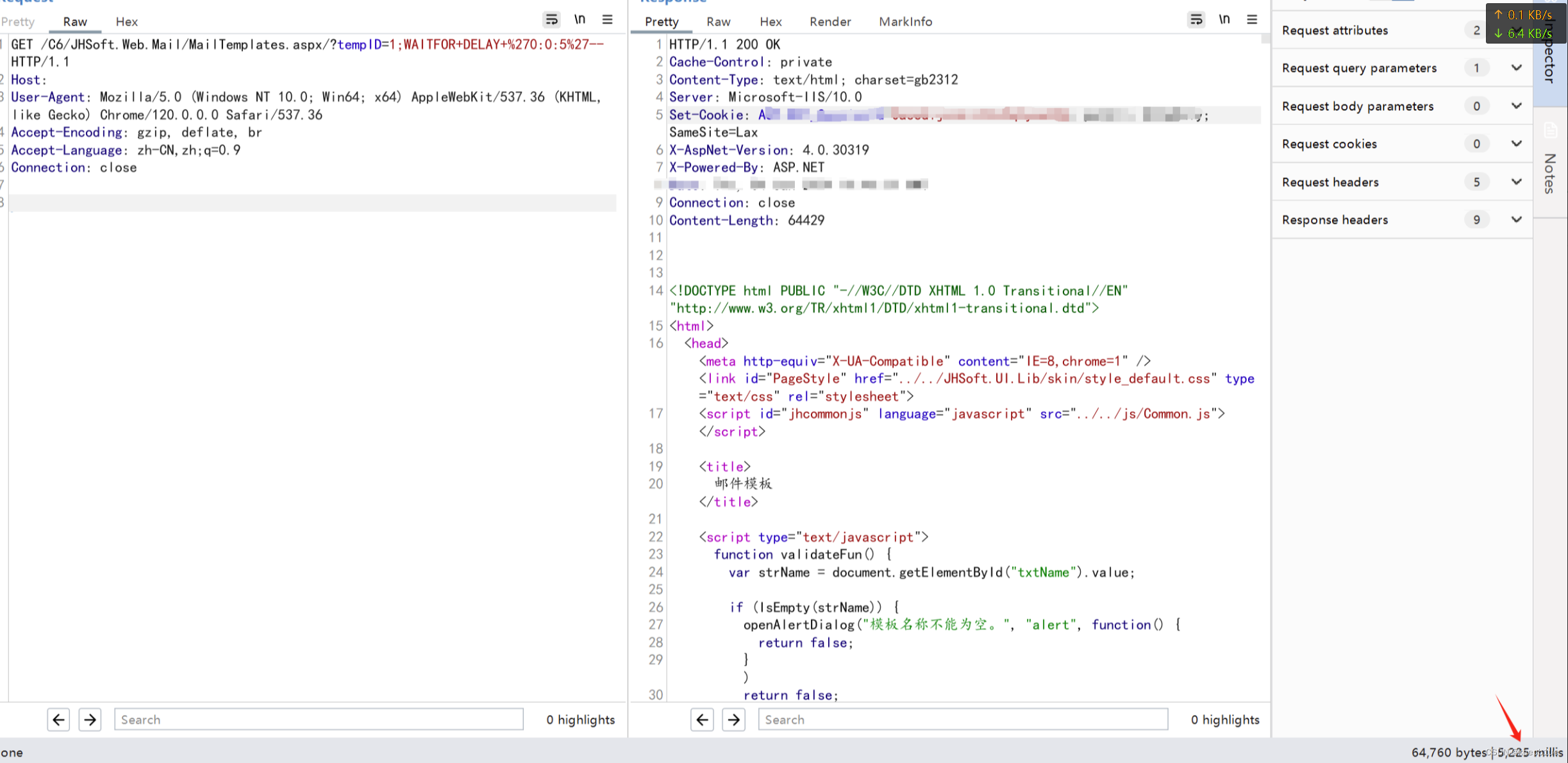Open Response panel hamburger options menu
1568x763 pixels.
tap(1252, 20)
